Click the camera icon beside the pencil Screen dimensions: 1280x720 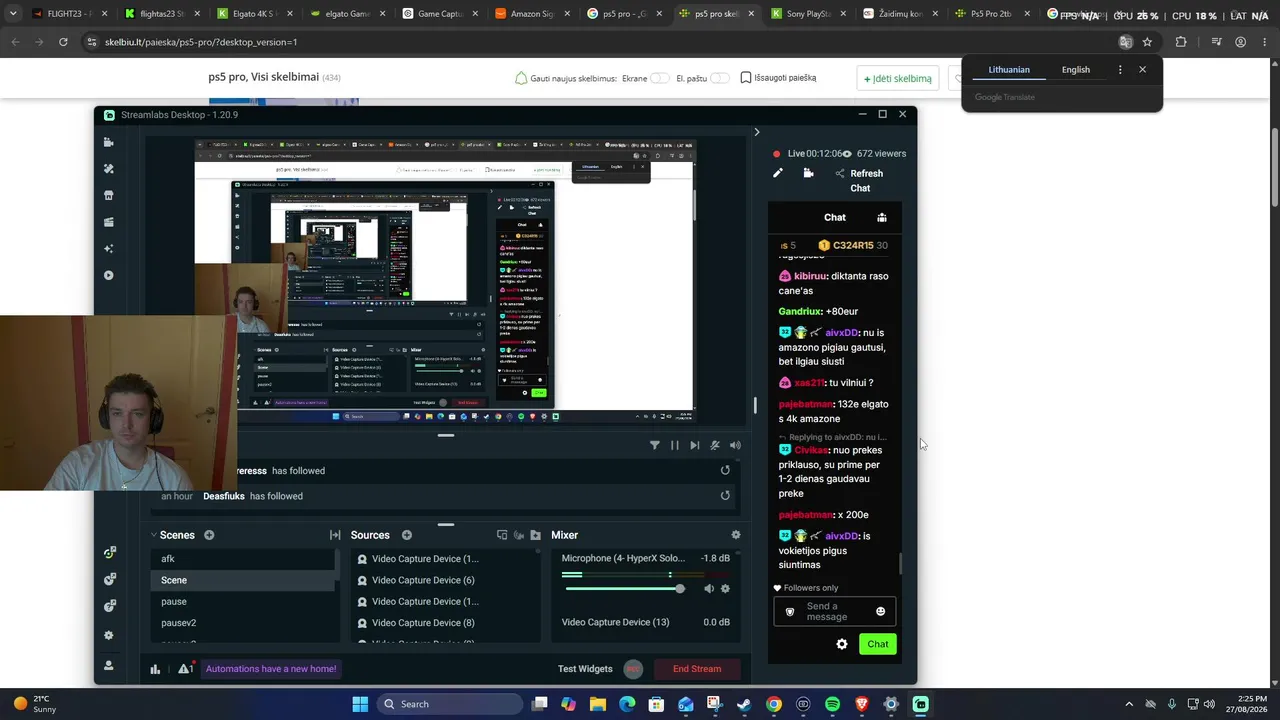[808, 173]
